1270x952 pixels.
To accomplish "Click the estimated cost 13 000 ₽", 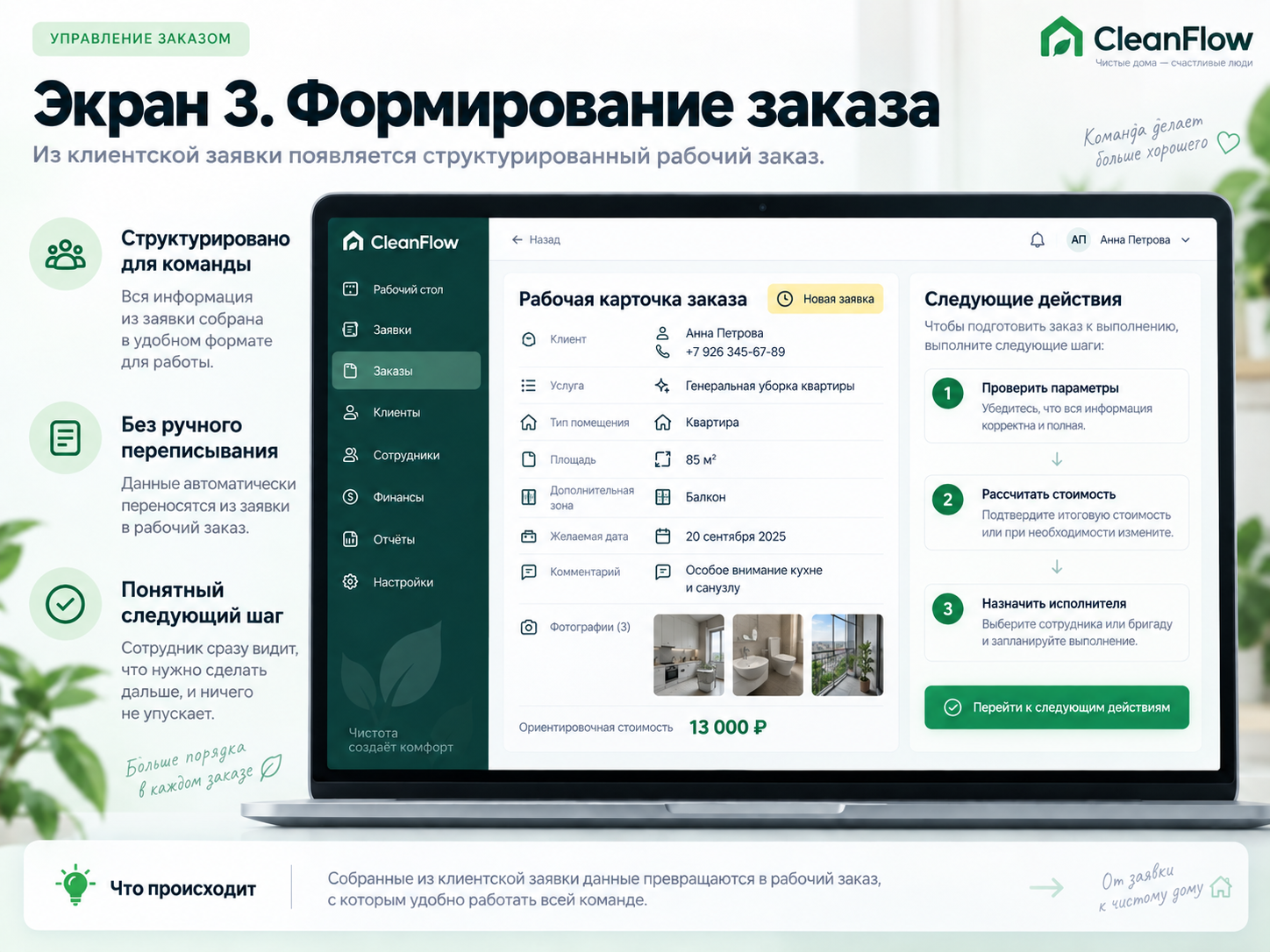I will point(728,728).
